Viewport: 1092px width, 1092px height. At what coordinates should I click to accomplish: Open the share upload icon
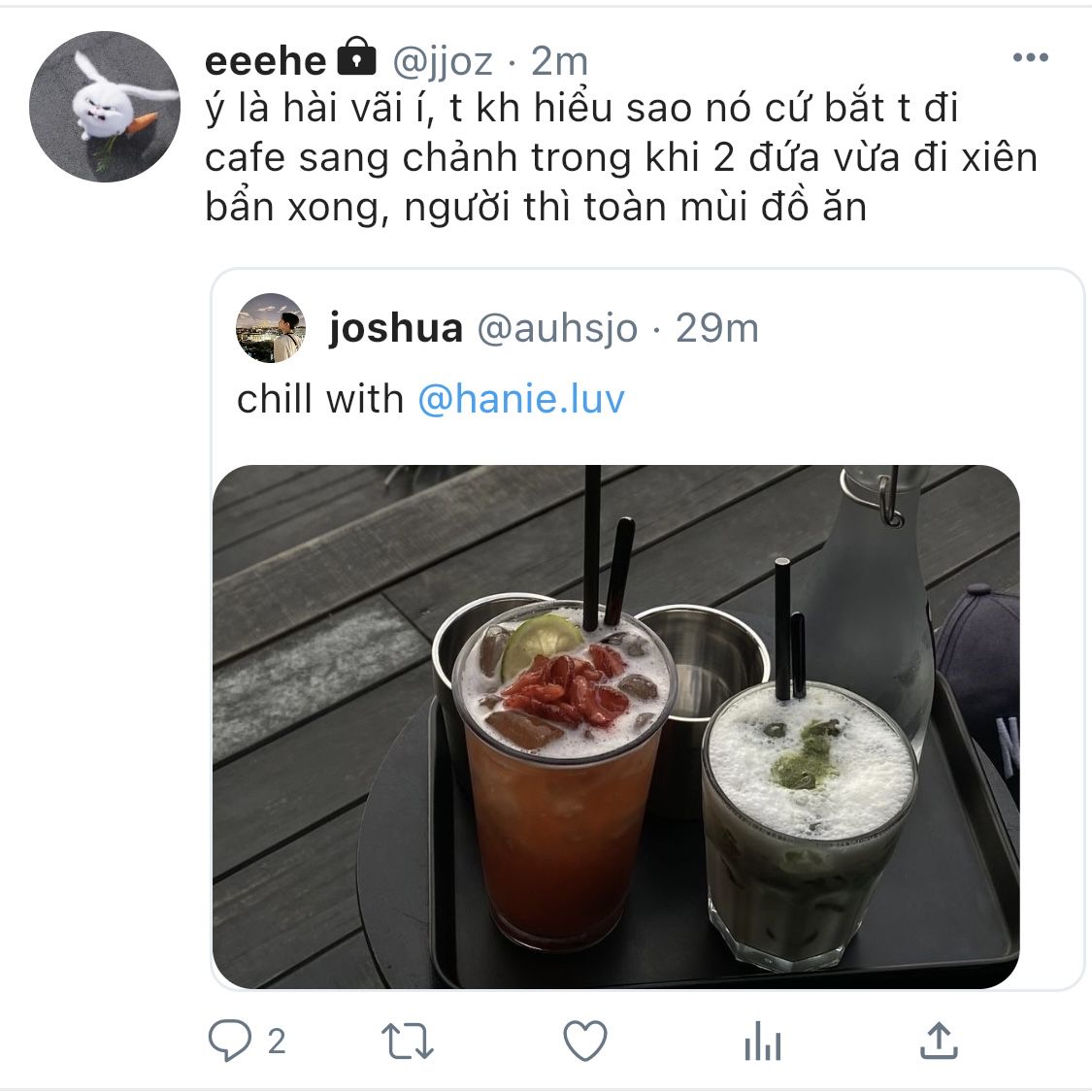pyautogui.click(x=940, y=1041)
